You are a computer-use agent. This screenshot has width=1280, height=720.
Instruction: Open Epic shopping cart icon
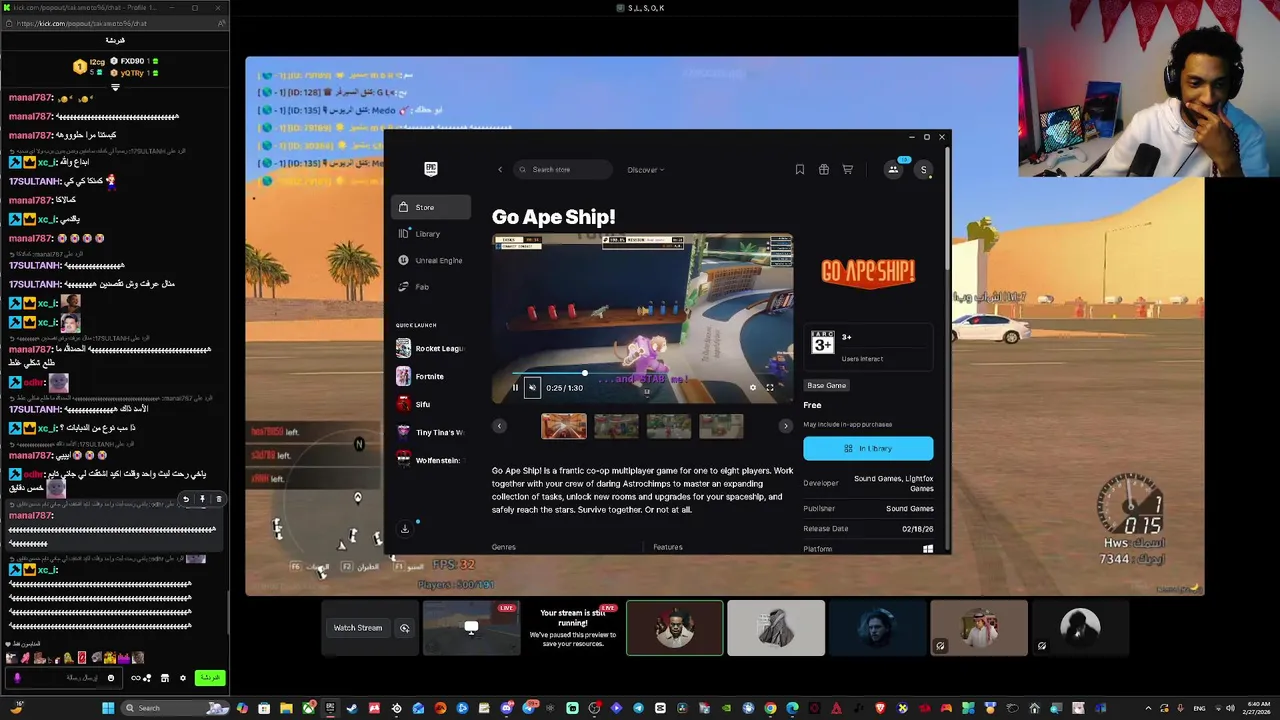[x=848, y=169]
